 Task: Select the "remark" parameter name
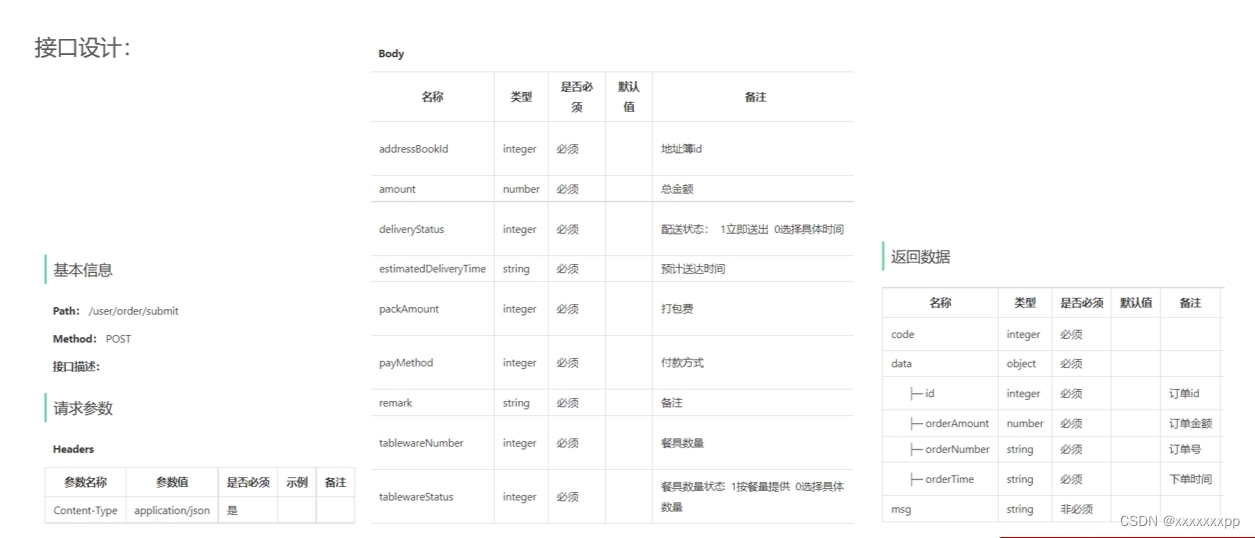pos(395,403)
